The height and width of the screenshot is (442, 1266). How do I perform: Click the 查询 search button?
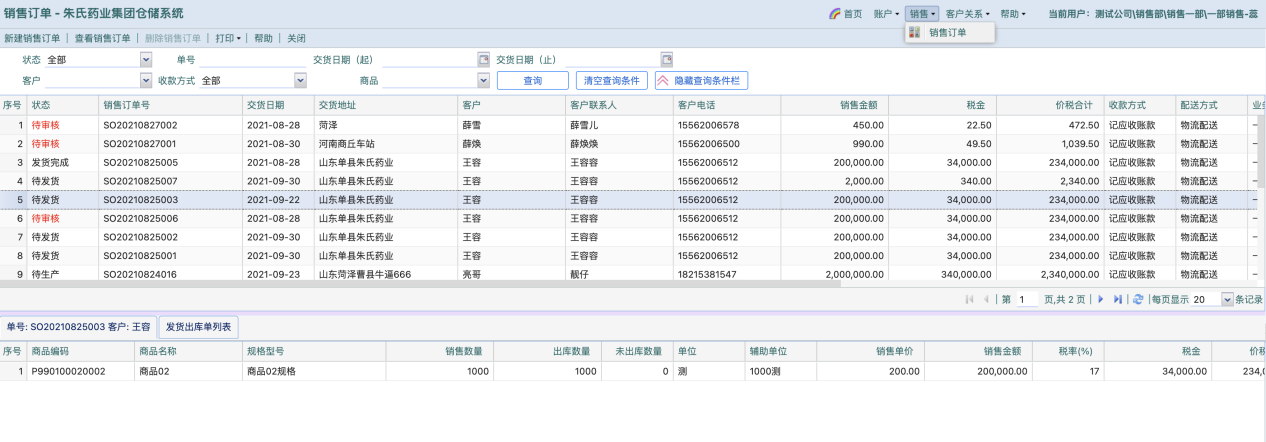532,80
